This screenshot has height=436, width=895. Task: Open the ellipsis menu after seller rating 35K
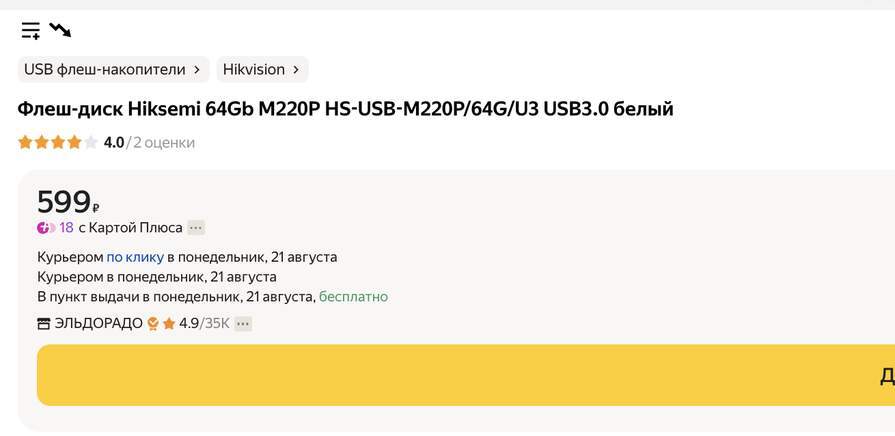click(x=243, y=324)
